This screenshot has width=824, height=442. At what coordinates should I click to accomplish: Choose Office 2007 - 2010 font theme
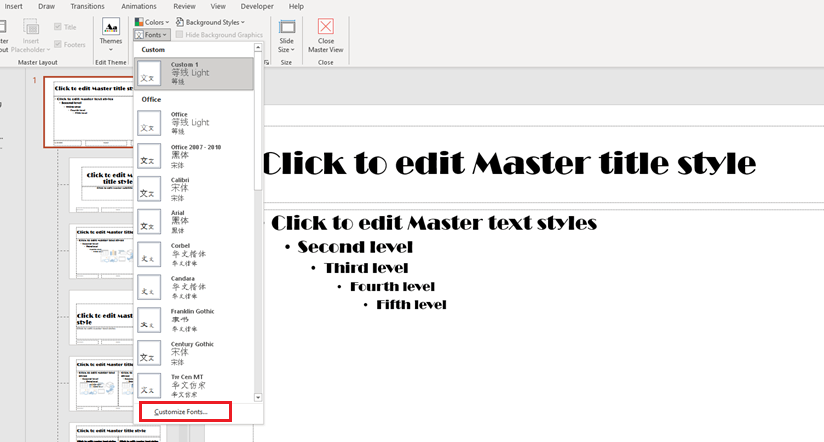194,156
